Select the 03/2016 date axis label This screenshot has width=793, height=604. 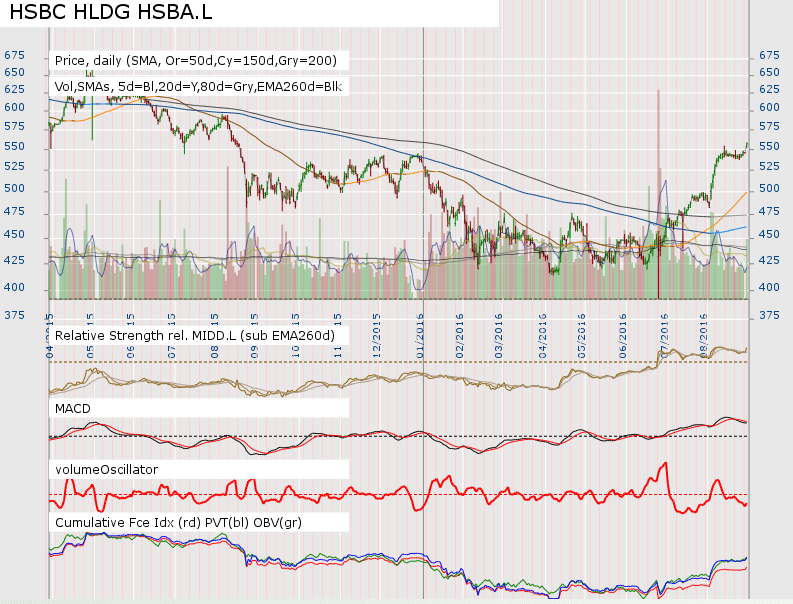(499, 336)
